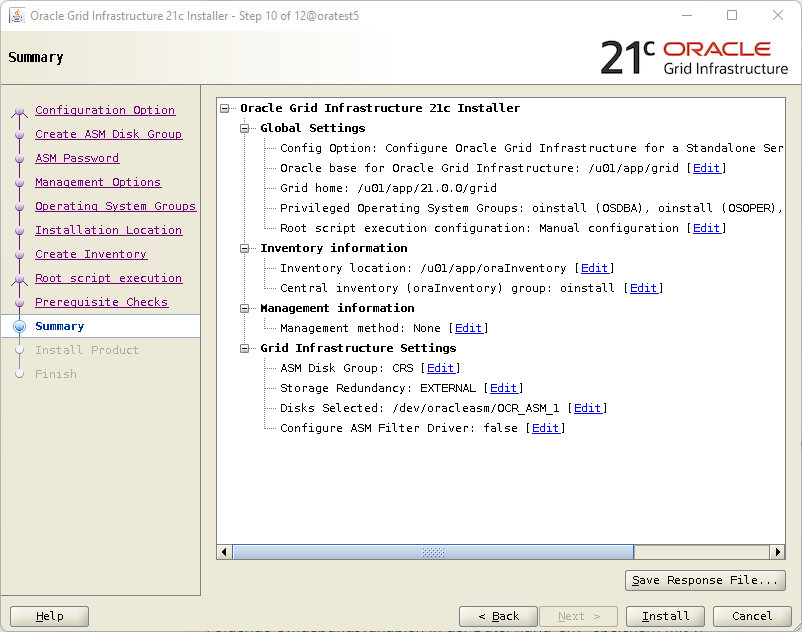Click the Java installer icon in title bar
This screenshot has width=802, height=632.
[17, 15]
